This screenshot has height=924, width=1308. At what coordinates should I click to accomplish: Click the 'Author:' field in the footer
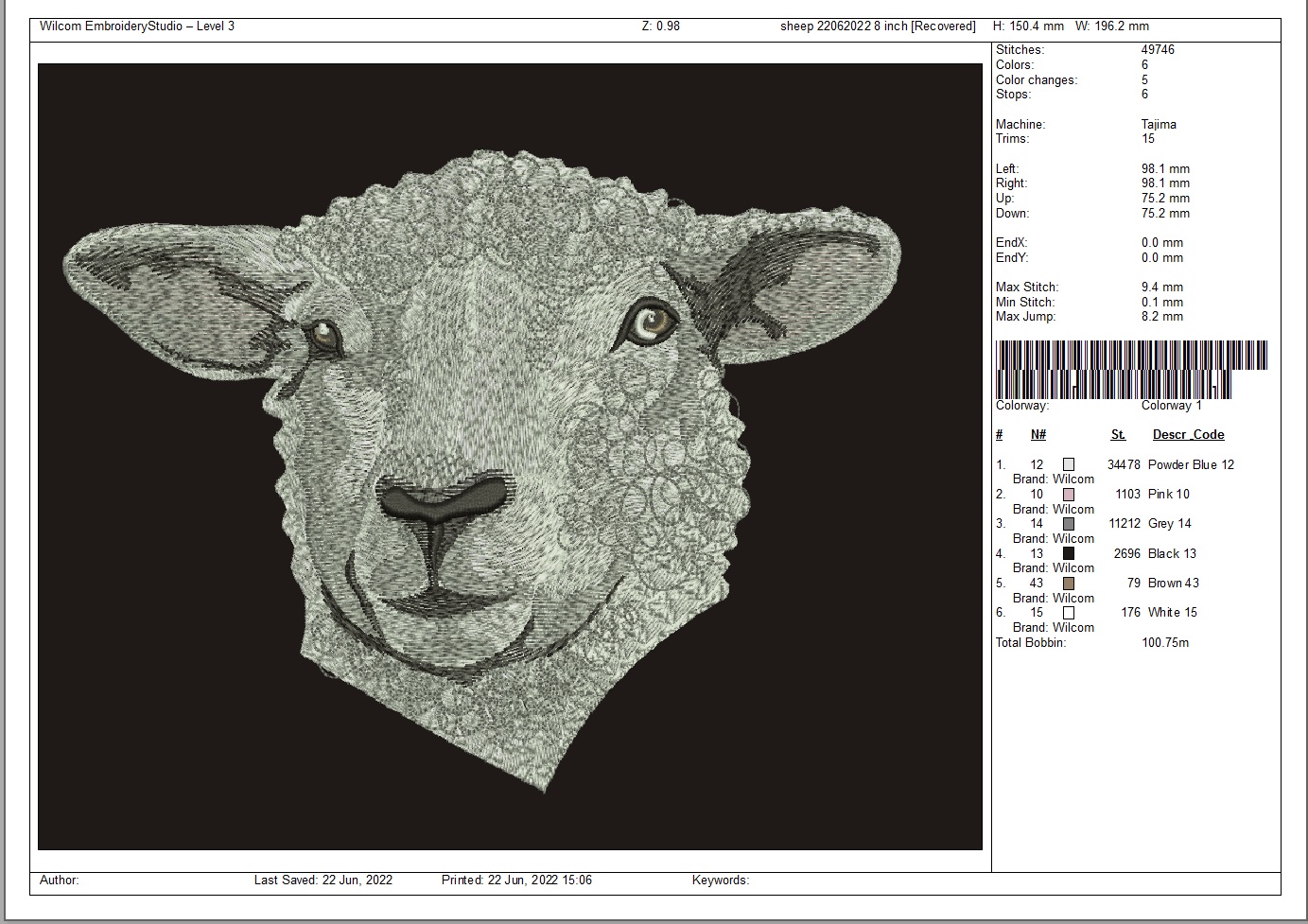tap(60, 880)
